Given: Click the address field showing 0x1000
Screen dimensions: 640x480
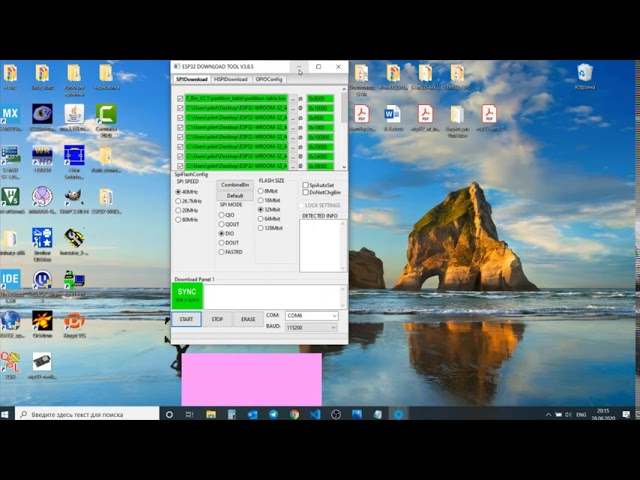Looking at the screenshot, I should tap(320, 127).
